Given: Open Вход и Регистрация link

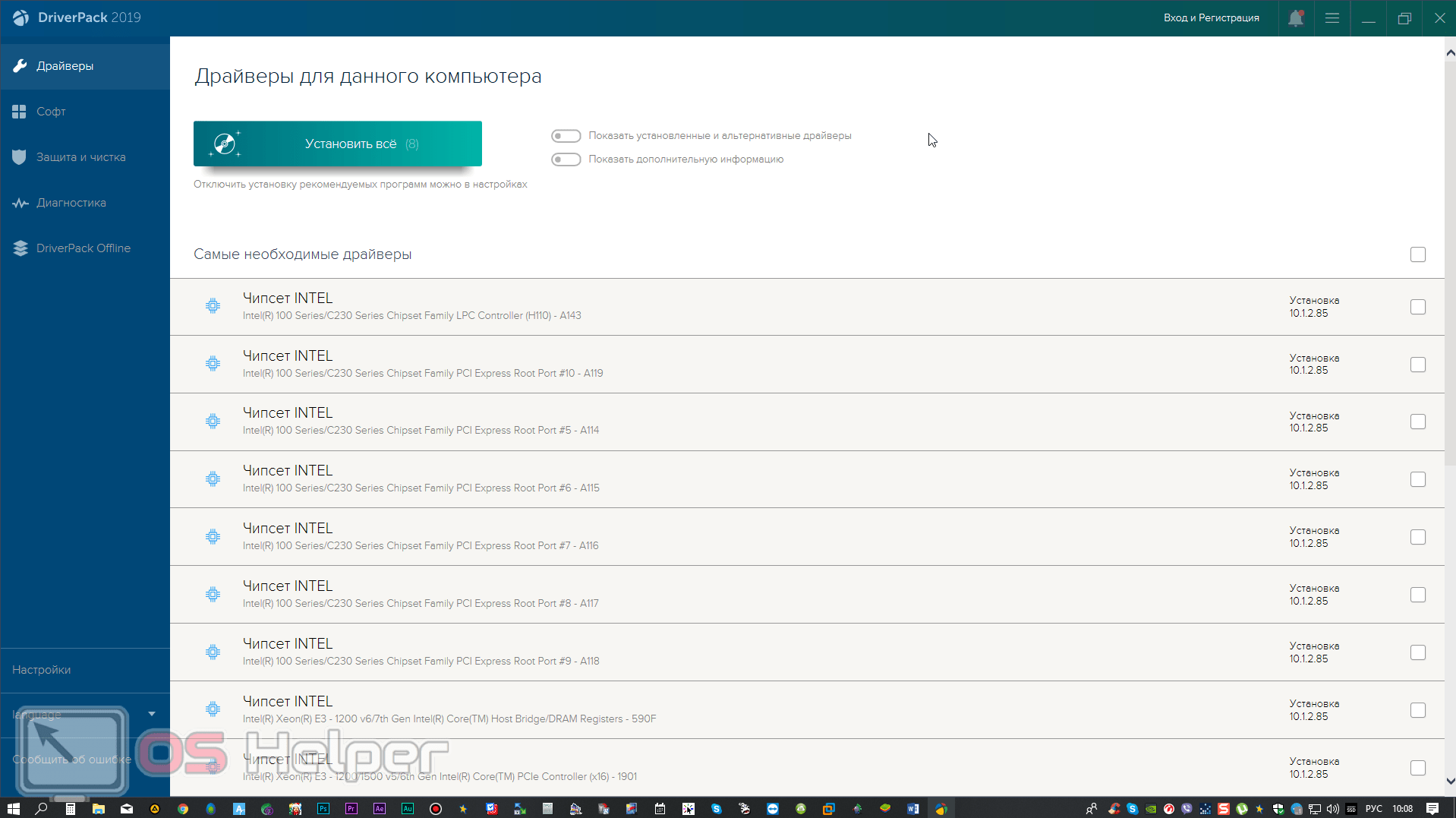Looking at the screenshot, I should click(1211, 17).
